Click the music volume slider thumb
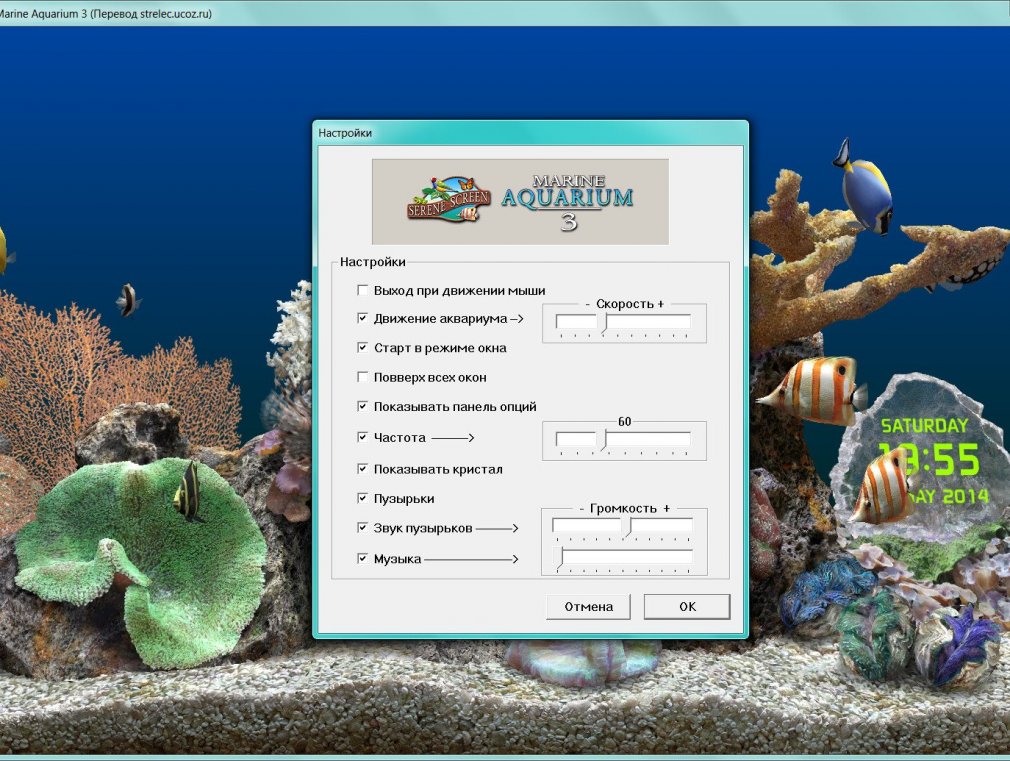This screenshot has width=1010, height=761. click(x=559, y=558)
